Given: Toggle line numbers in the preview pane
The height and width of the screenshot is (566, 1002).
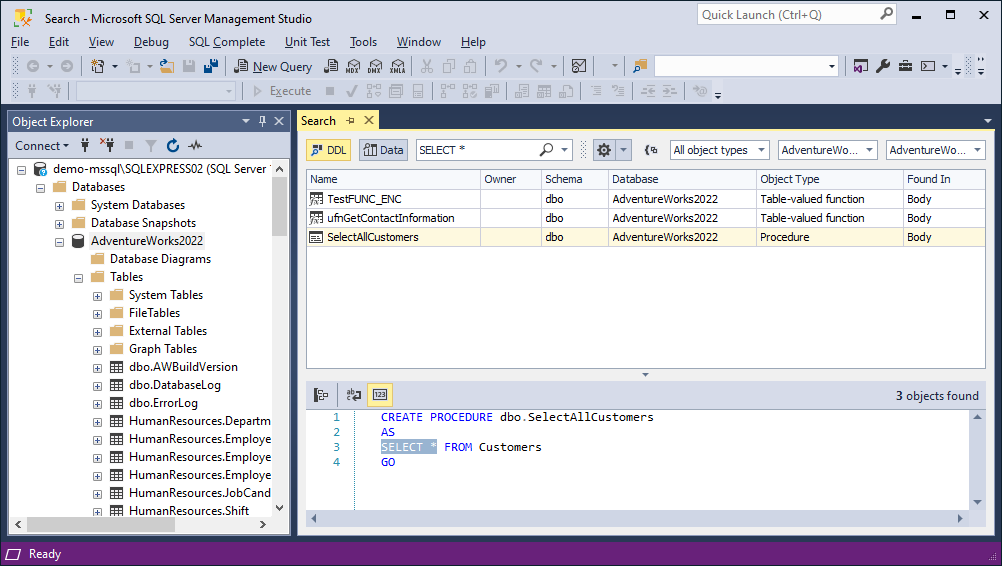Looking at the screenshot, I should pos(380,395).
